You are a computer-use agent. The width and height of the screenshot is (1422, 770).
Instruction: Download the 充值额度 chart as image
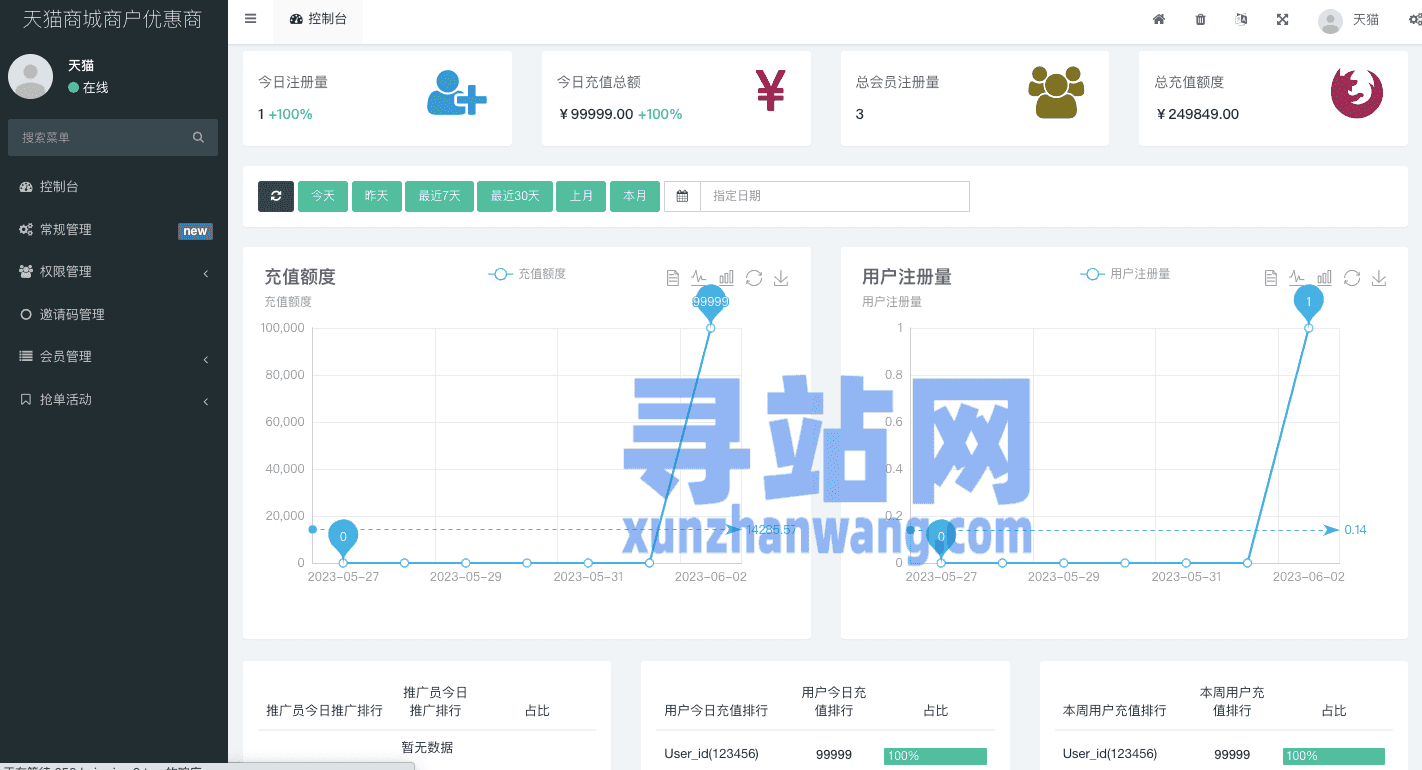pos(781,278)
